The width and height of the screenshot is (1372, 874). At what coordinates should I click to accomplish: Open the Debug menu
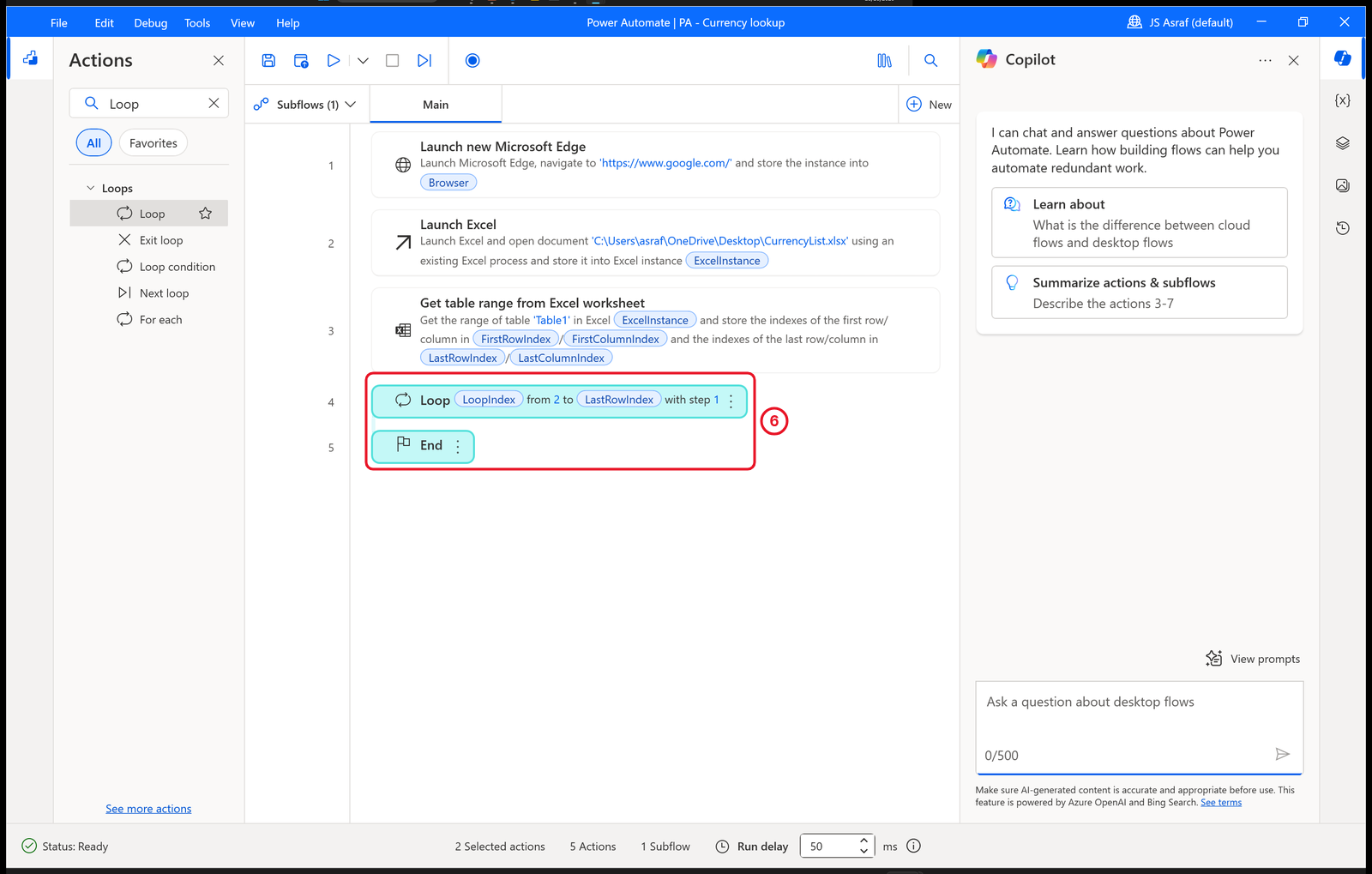click(151, 23)
